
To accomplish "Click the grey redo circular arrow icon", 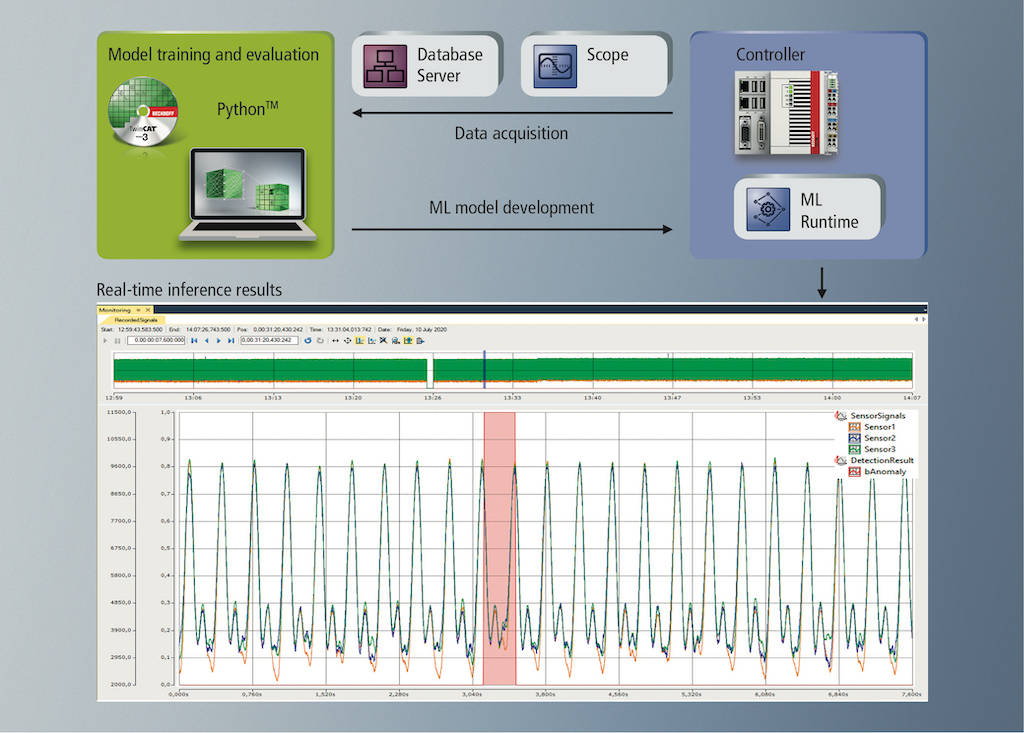I will point(320,340).
